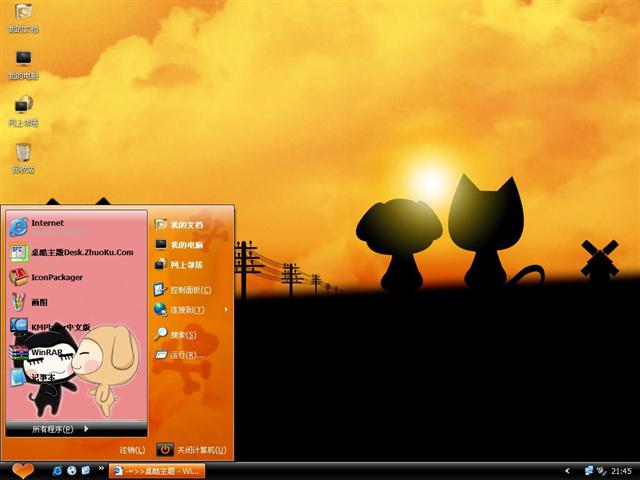Screen dimensions: 640x480
Task: Open the Network Neighborhood desktop icon
Action: pos(23,111)
